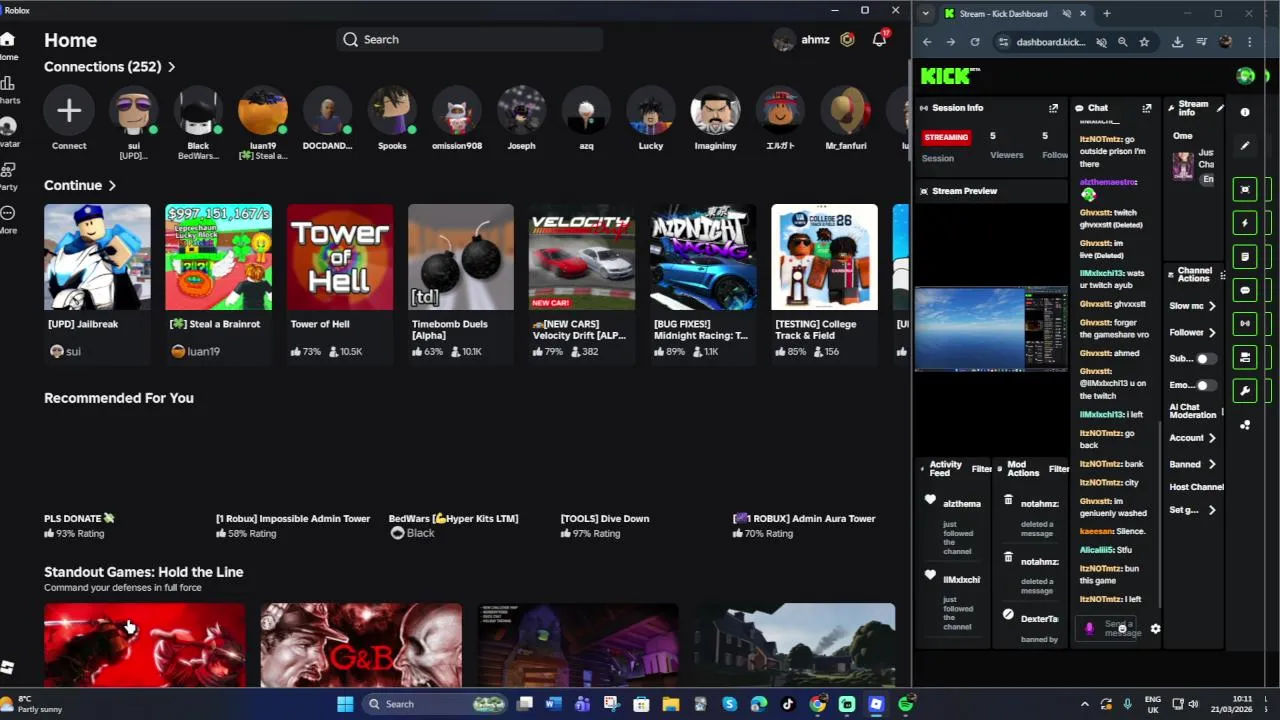Toggle the note widget icon in Kick sidebar
The image size is (1280, 720).
click(x=1245, y=256)
